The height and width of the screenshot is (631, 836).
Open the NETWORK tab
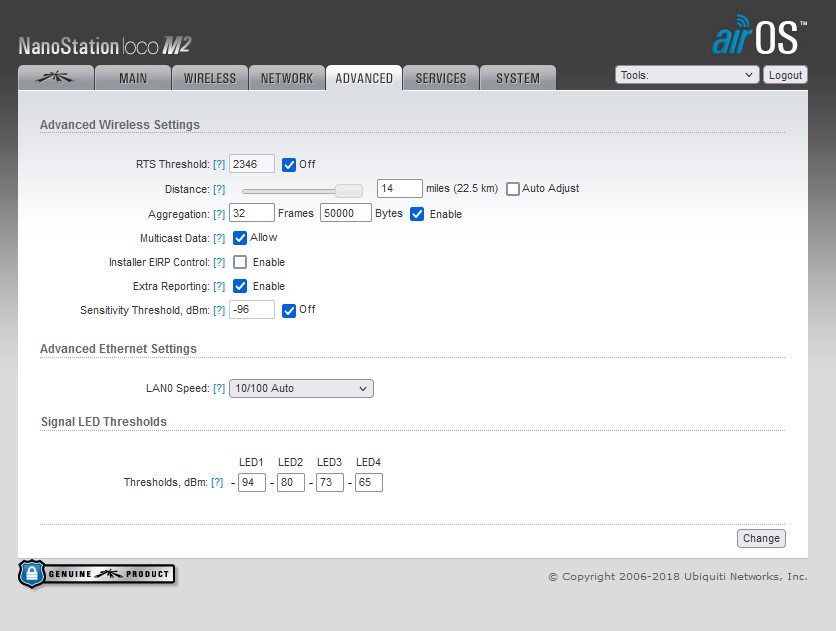[287, 78]
